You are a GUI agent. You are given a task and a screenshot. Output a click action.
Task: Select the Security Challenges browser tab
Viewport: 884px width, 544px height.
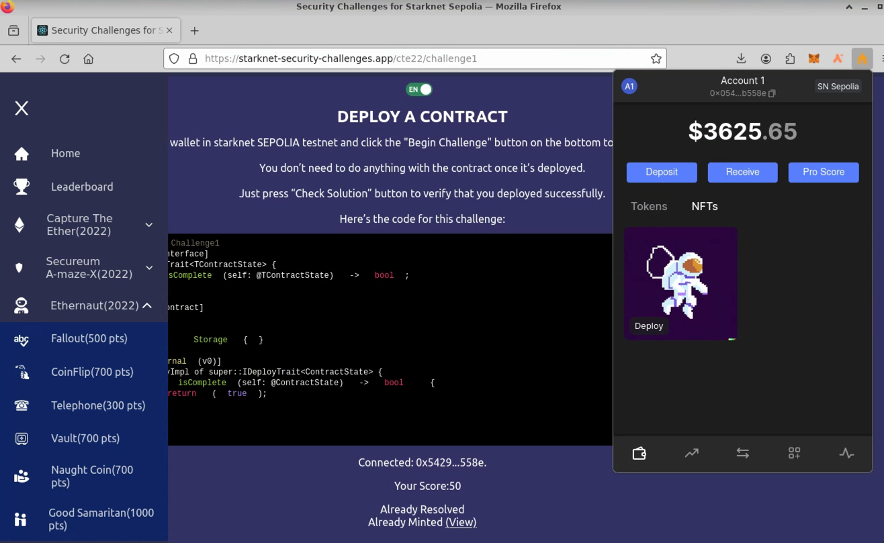(106, 30)
